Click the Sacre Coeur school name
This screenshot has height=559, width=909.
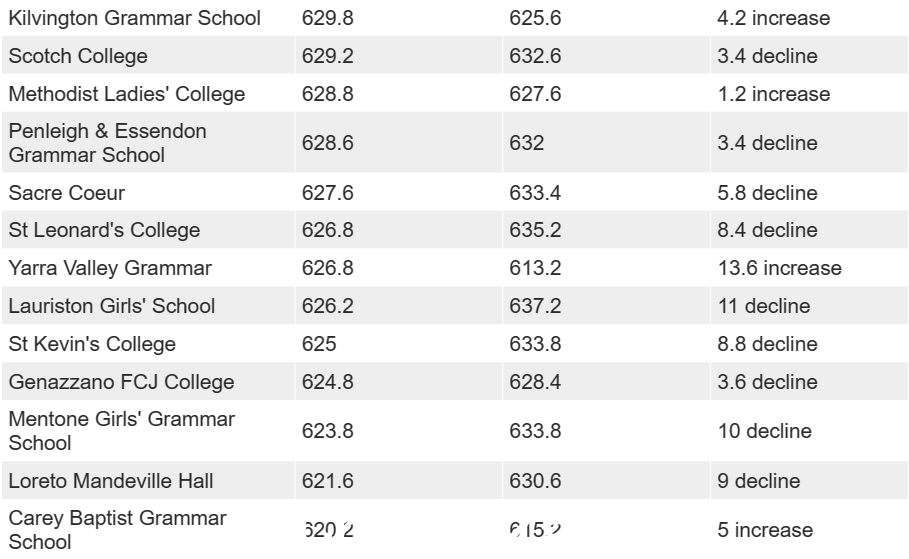pyautogui.click(x=67, y=193)
